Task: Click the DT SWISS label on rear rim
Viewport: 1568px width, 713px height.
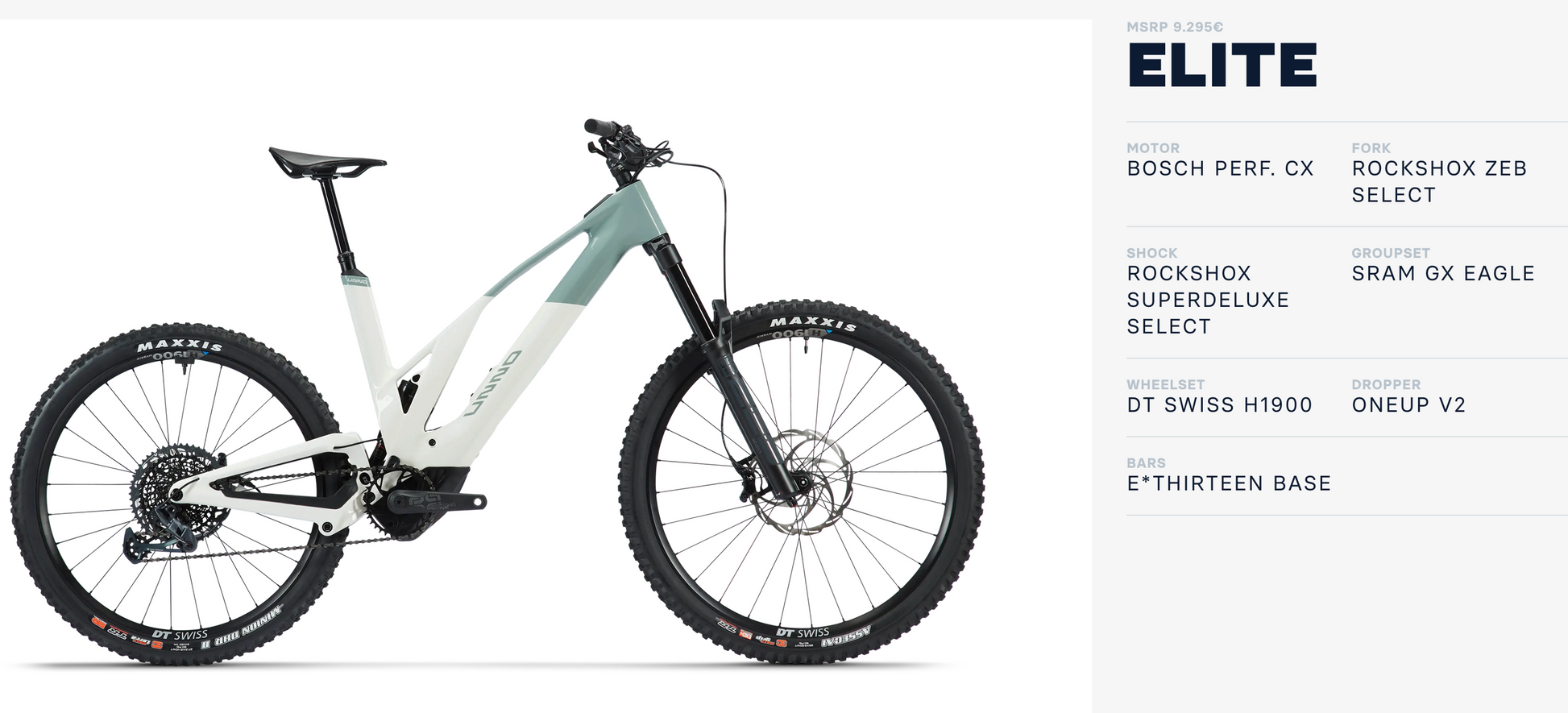Action: coord(180,635)
